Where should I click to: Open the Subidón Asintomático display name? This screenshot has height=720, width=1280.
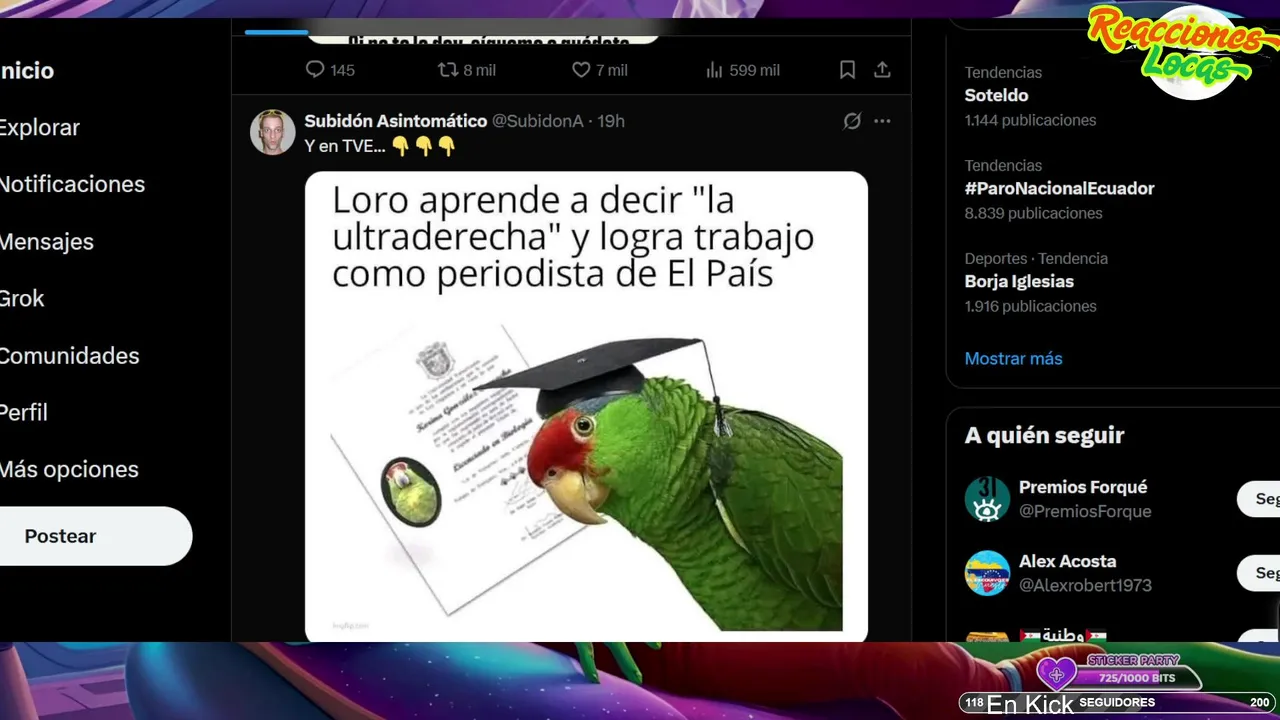pyautogui.click(x=396, y=121)
